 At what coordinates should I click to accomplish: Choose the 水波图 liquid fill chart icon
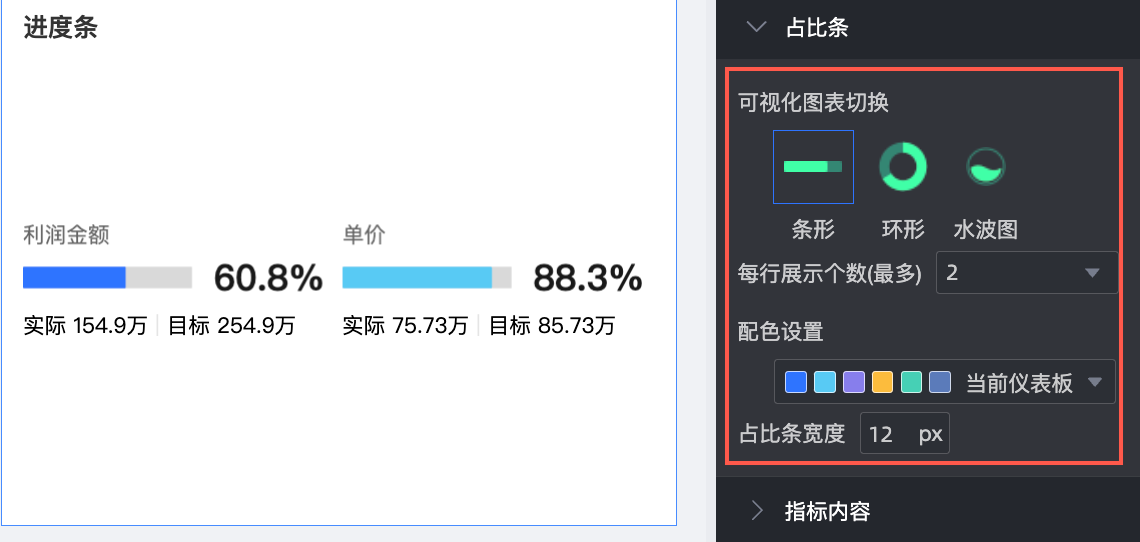tap(985, 167)
